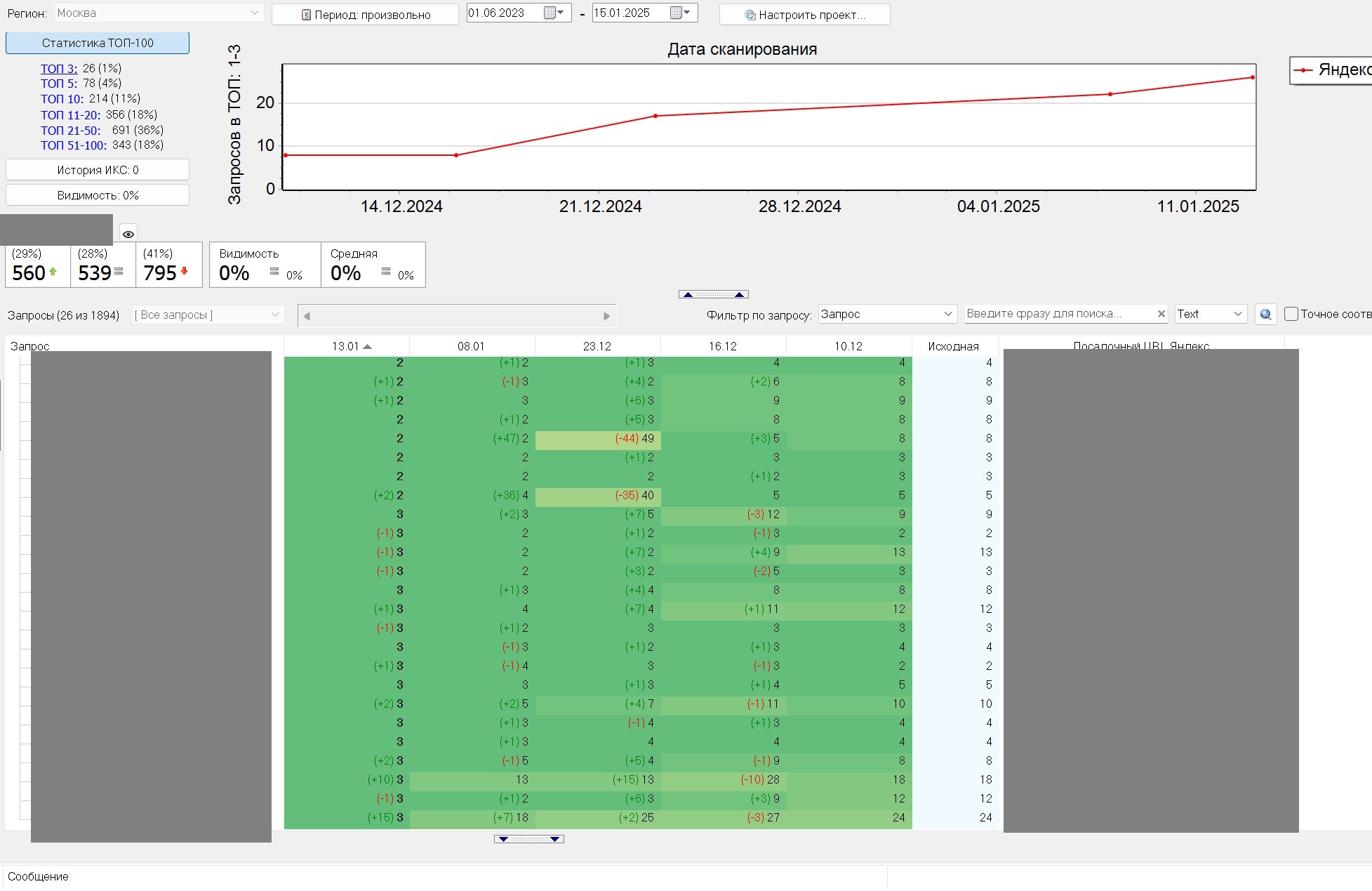Click the 'История ИКС: 0' button
The height and width of the screenshot is (891, 1372).
click(98, 170)
